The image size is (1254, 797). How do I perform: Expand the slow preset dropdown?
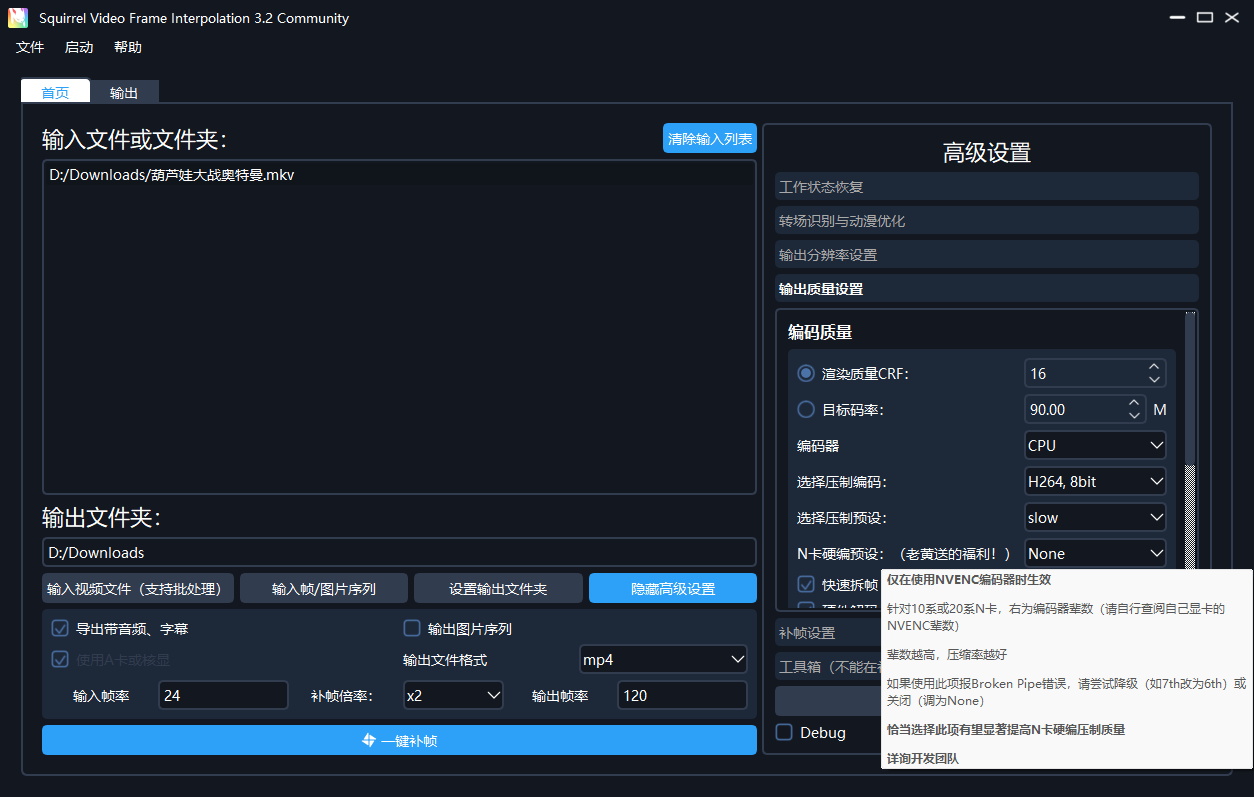tap(1095, 518)
